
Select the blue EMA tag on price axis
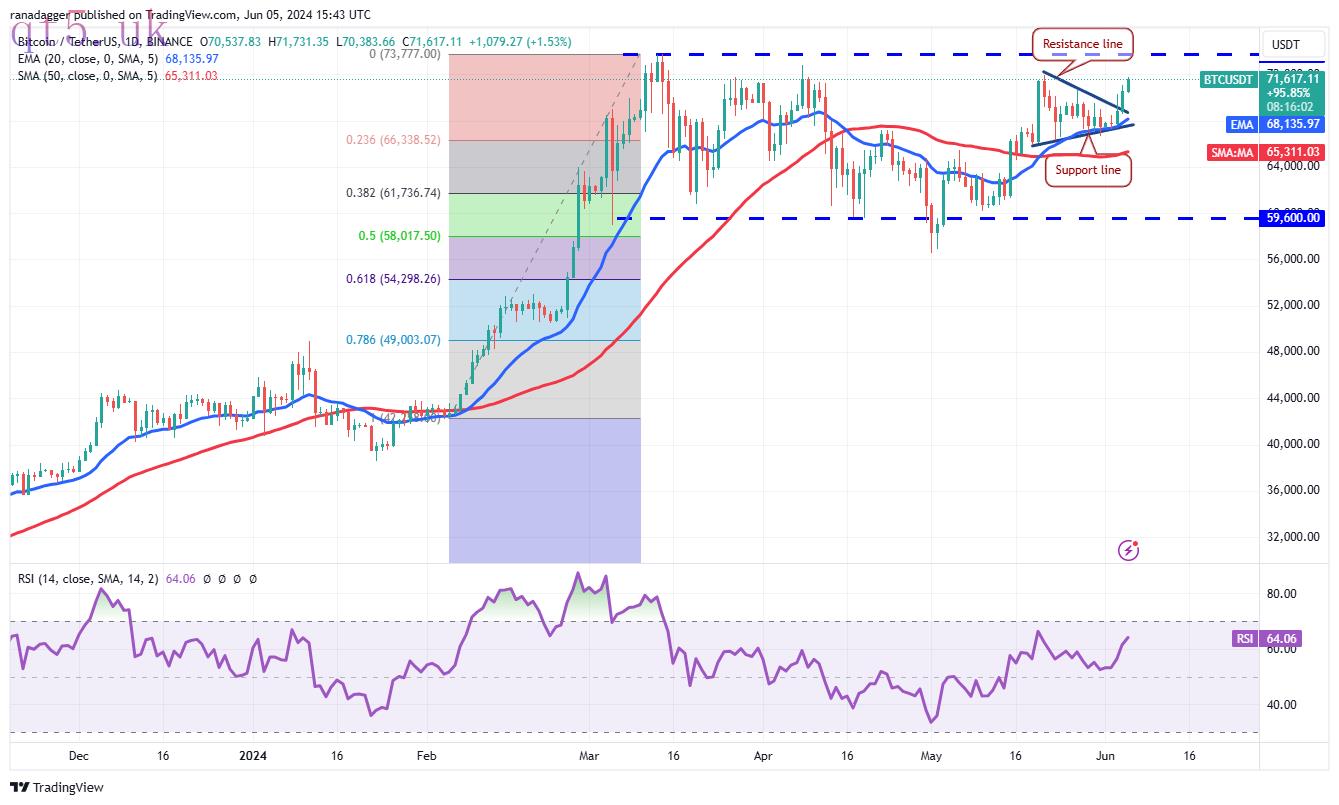click(1240, 123)
